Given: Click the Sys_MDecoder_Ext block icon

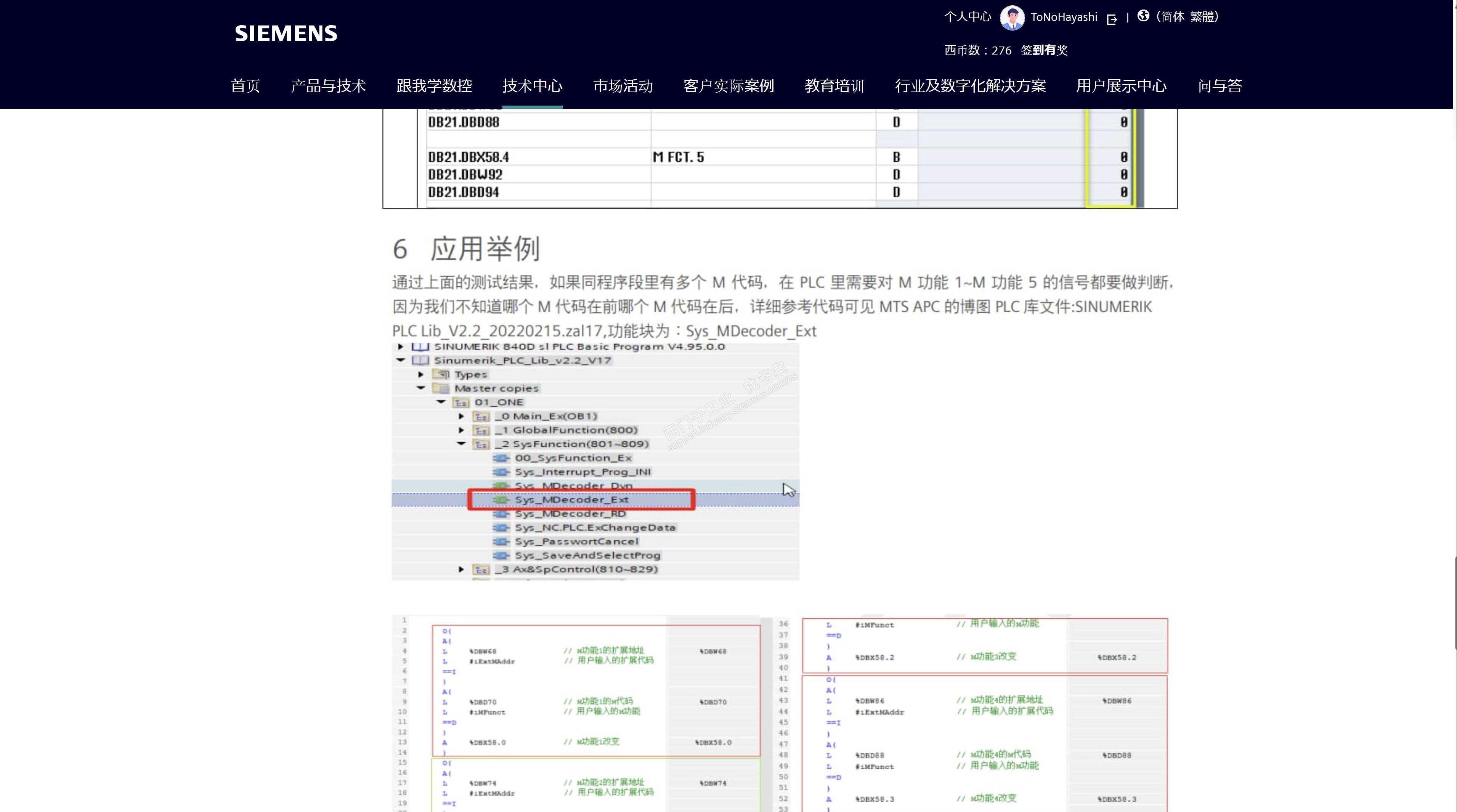Looking at the screenshot, I should tap(501, 500).
